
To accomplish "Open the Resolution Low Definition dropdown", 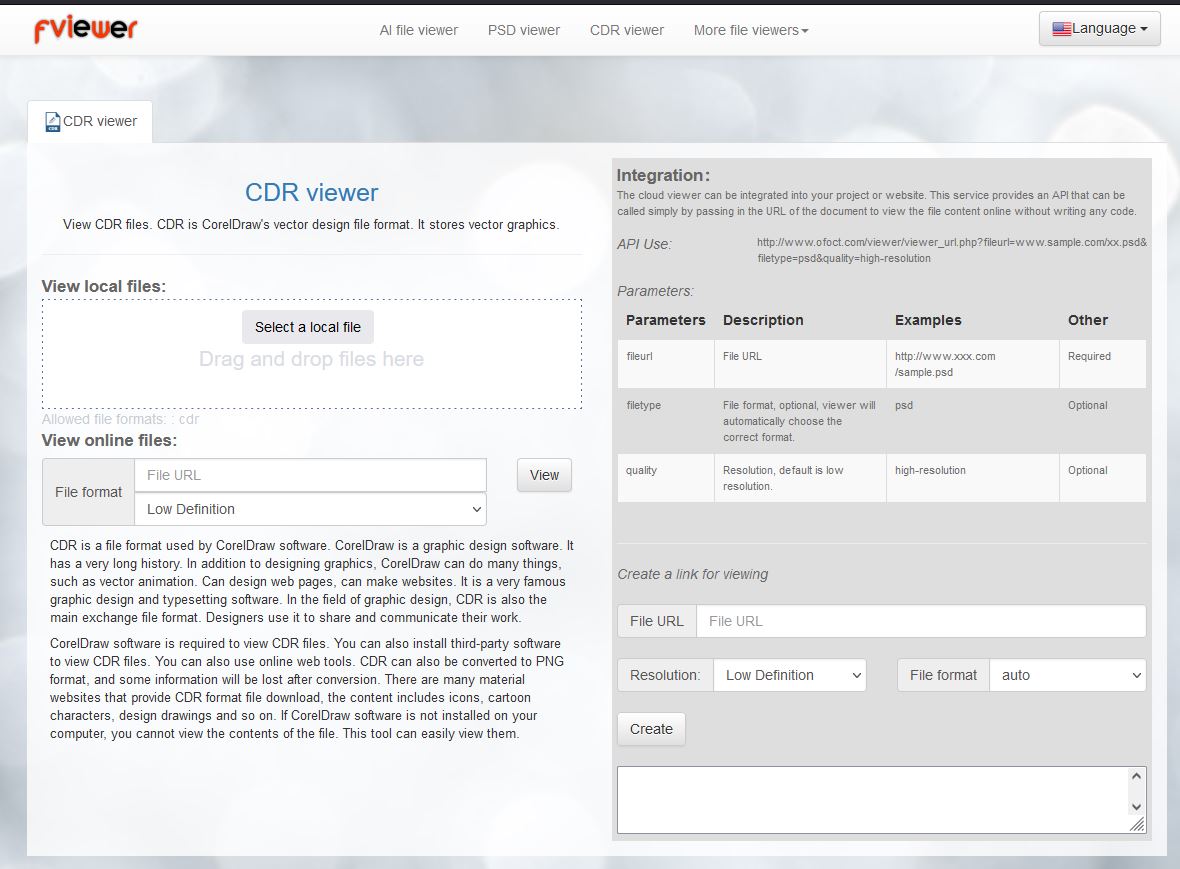I will pos(789,676).
